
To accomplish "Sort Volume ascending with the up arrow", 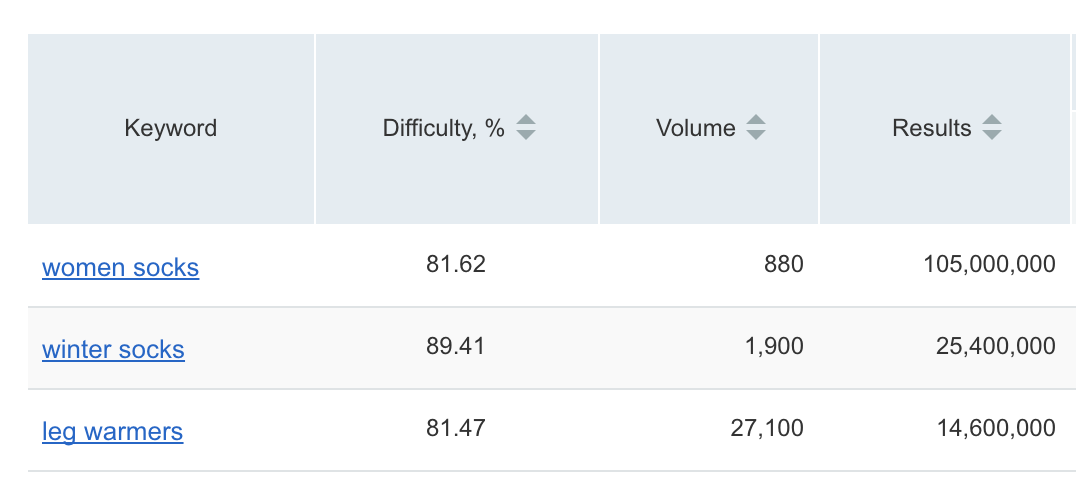I will (x=756, y=120).
